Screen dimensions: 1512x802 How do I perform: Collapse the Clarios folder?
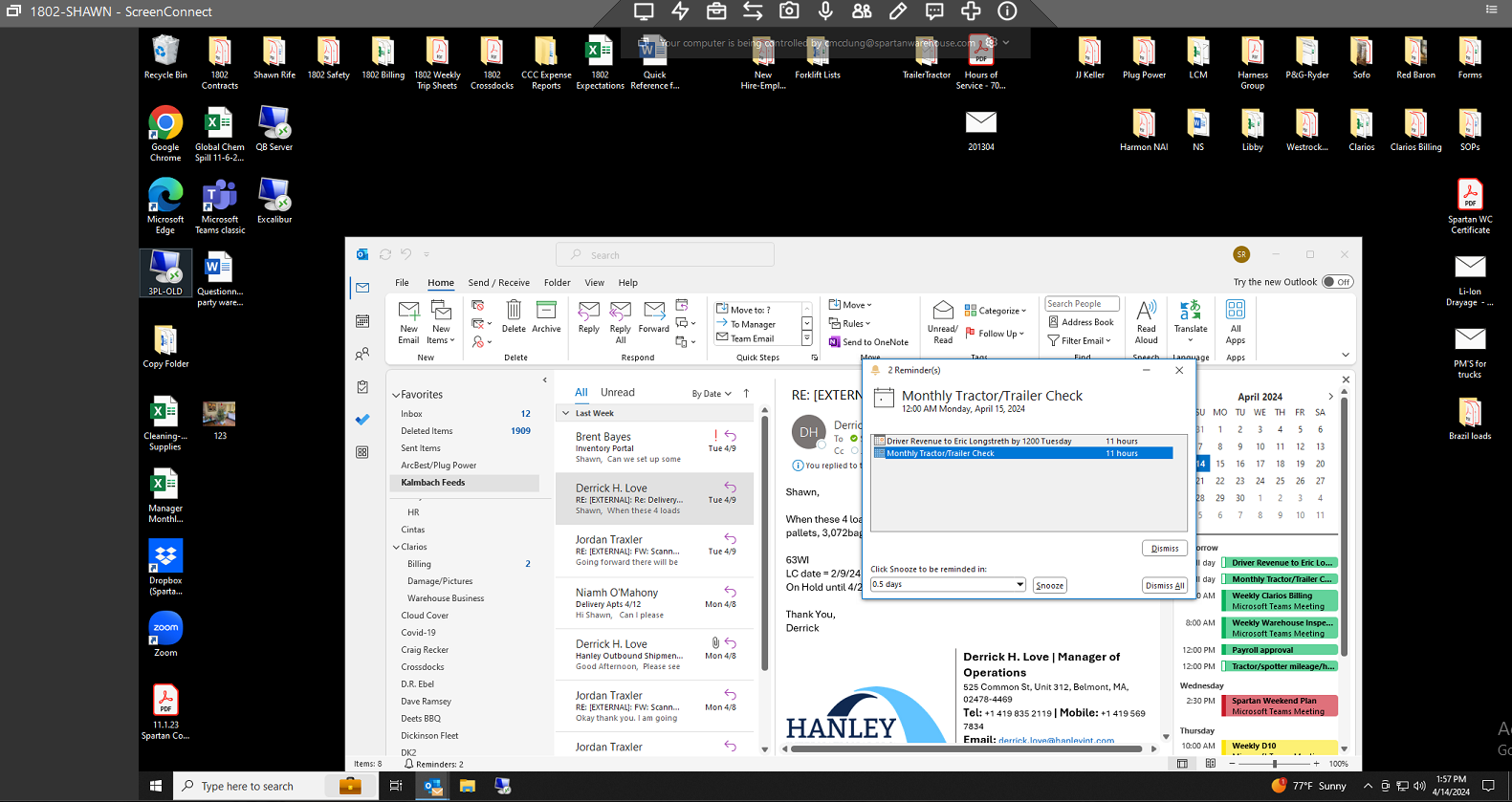396,548
